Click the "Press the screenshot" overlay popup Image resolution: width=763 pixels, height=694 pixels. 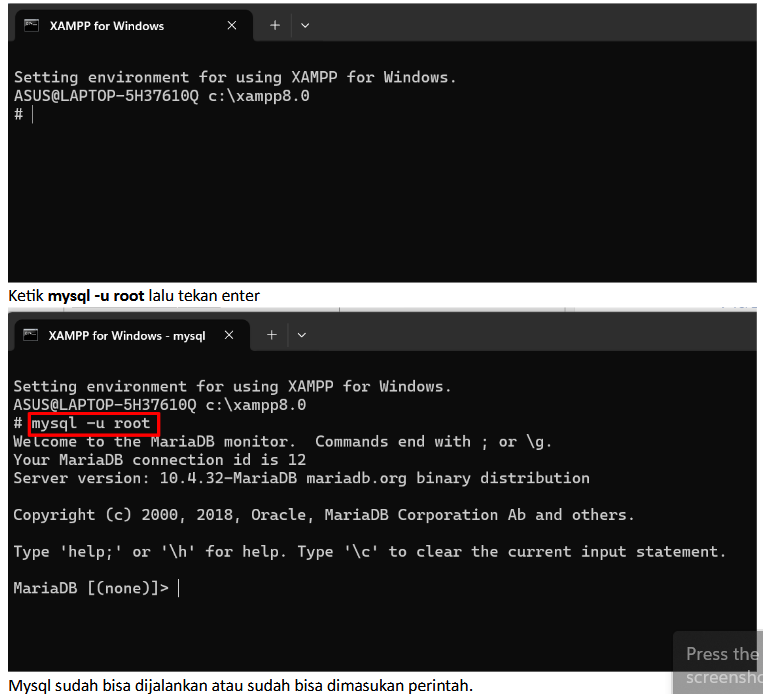(718, 665)
